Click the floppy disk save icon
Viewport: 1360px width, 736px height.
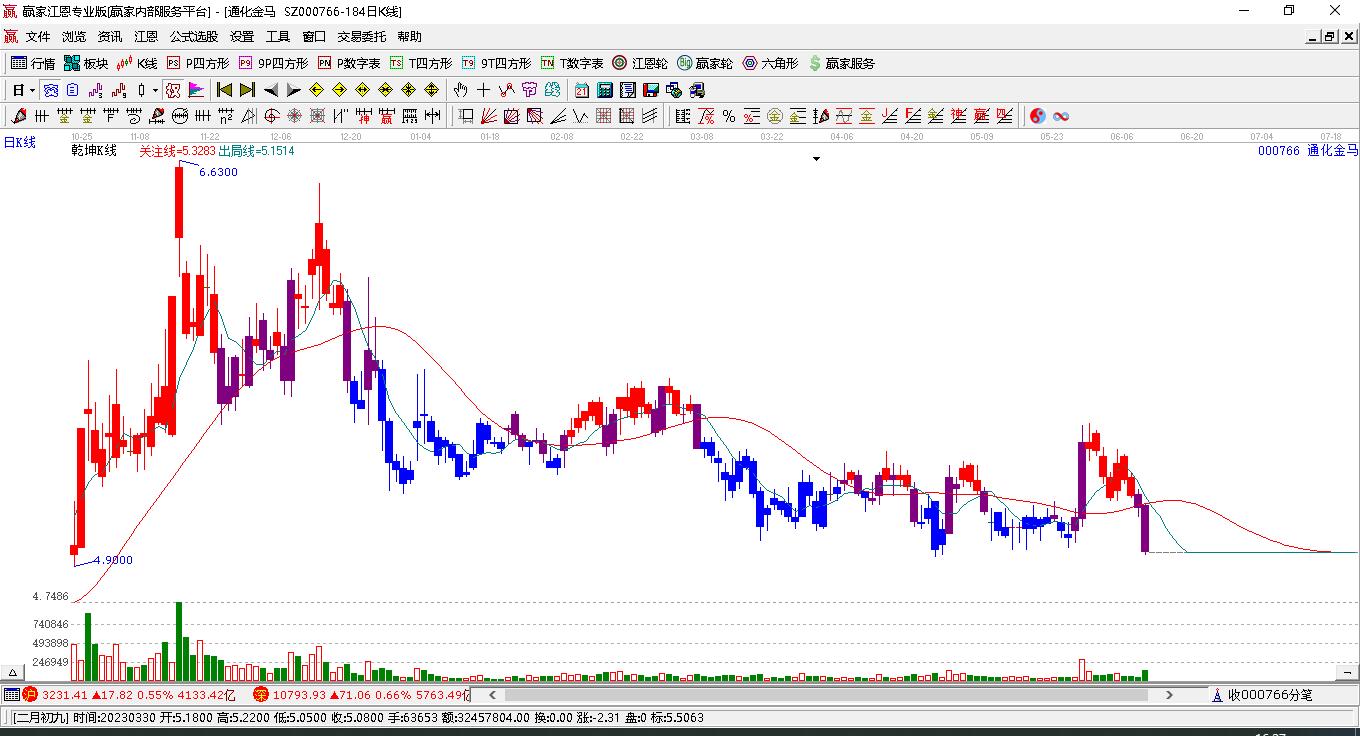(x=650, y=90)
